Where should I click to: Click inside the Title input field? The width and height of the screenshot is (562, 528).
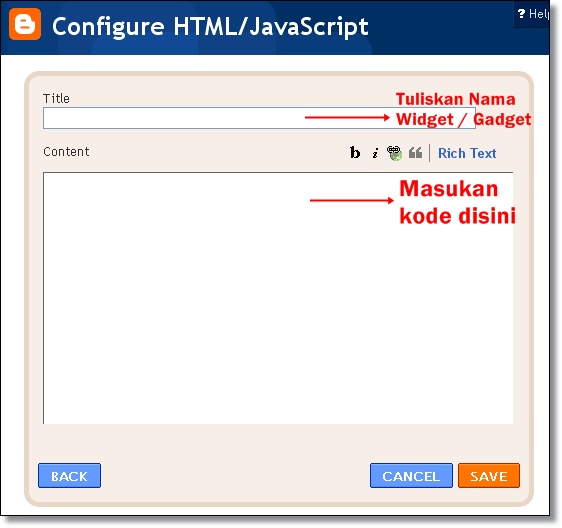pos(259,118)
